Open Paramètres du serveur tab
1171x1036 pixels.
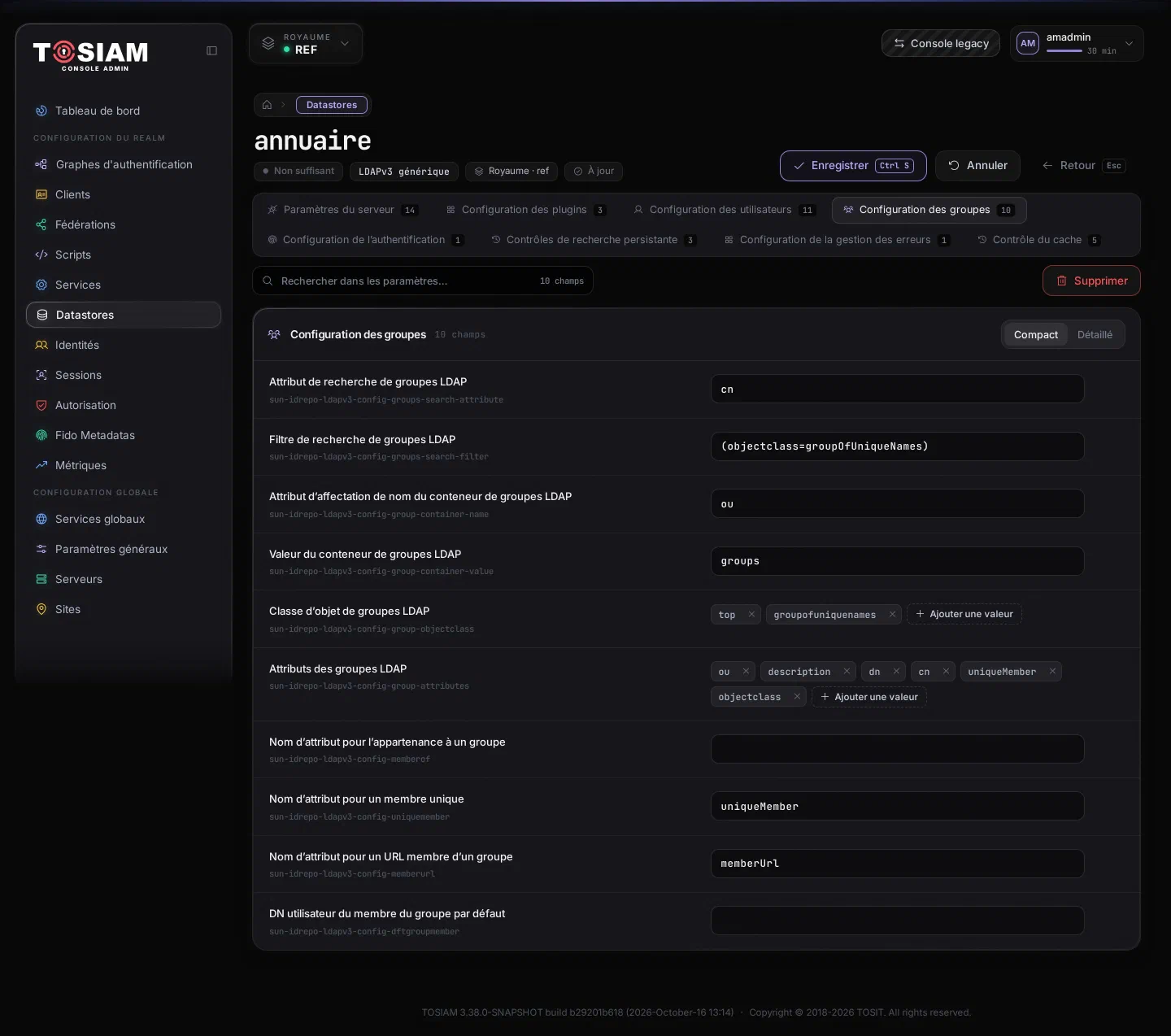coord(342,210)
